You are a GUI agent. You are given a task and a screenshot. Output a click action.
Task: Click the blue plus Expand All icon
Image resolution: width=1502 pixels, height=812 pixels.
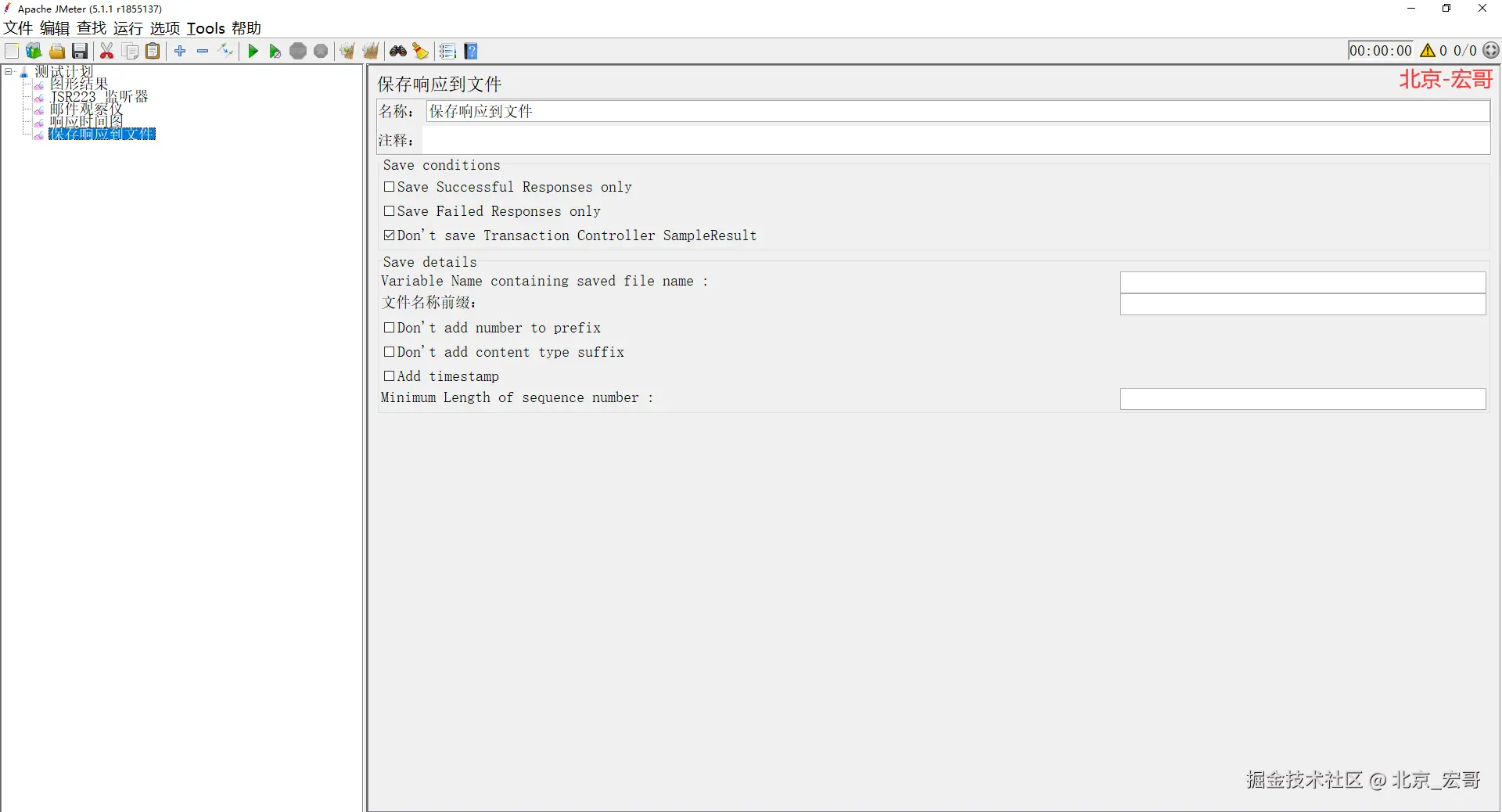[180, 52]
